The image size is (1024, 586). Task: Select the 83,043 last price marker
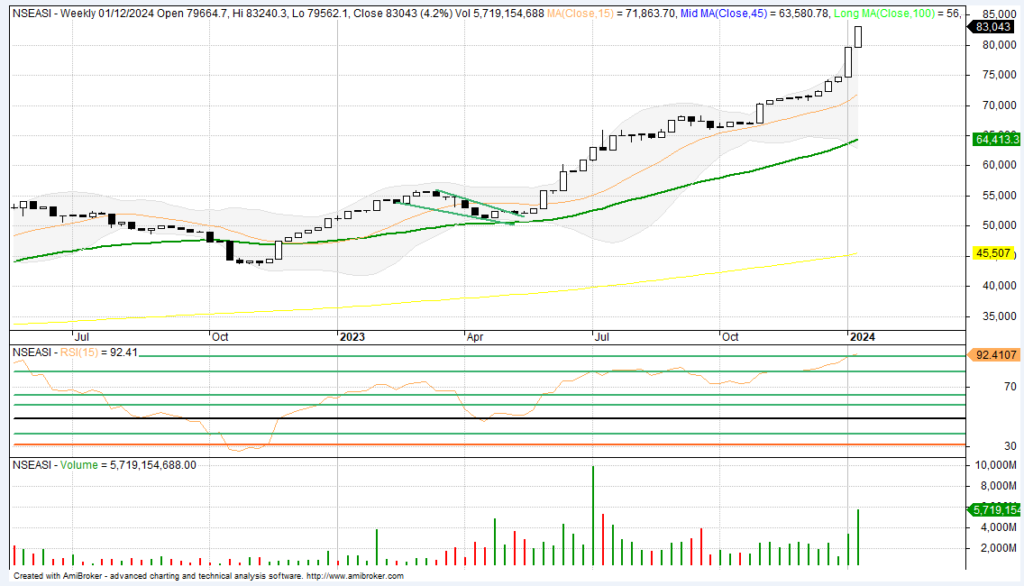coord(994,28)
